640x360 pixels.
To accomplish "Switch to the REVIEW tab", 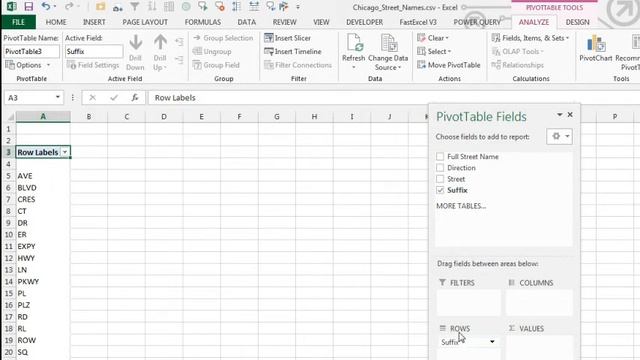I will pyautogui.click(x=284, y=22).
